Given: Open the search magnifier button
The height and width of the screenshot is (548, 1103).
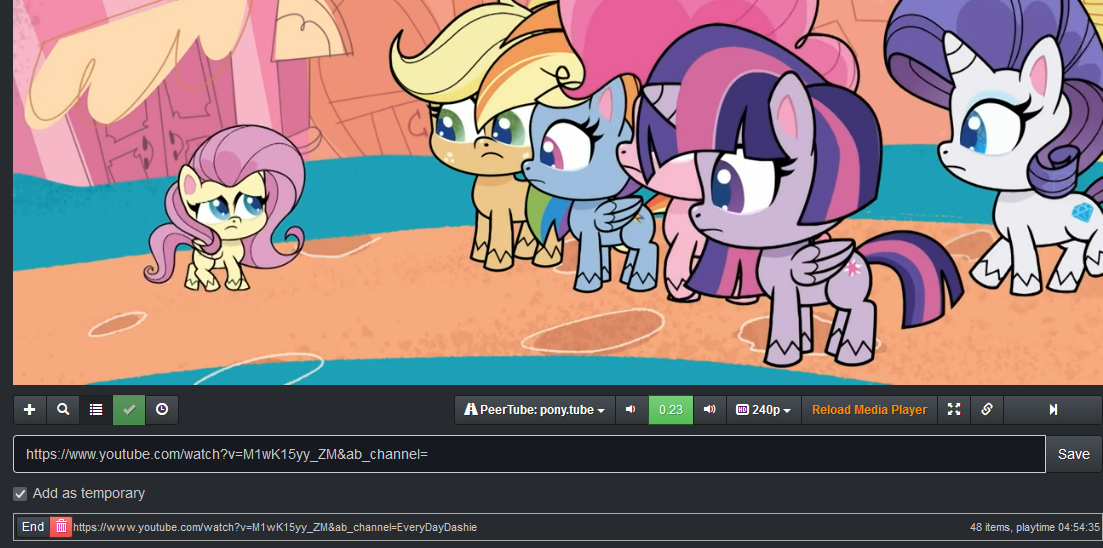Looking at the screenshot, I should [63, 409].
